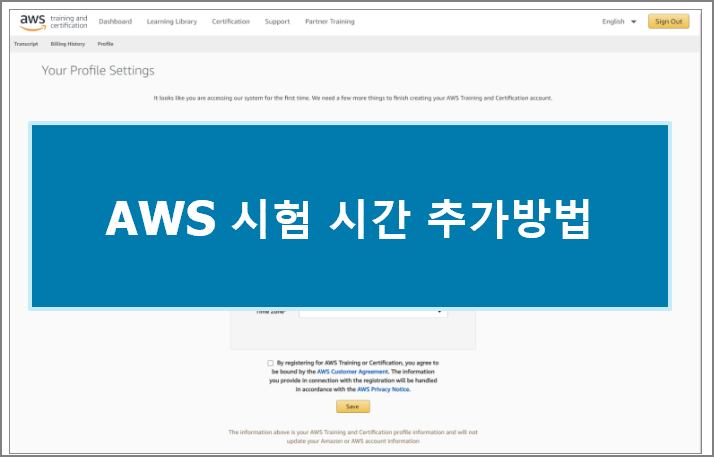Click the Sign Out button

point(668,21)
